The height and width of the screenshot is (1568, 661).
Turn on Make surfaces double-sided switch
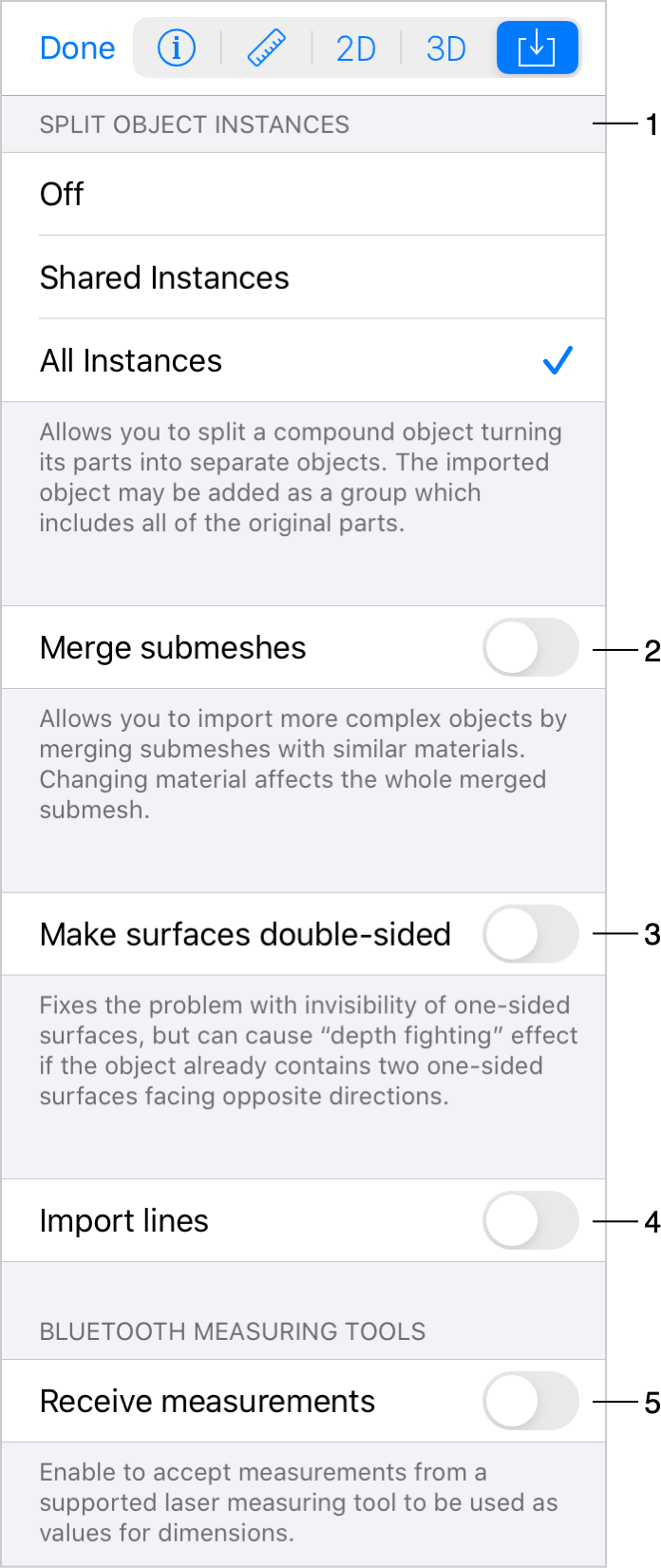(x=530, y=934)
